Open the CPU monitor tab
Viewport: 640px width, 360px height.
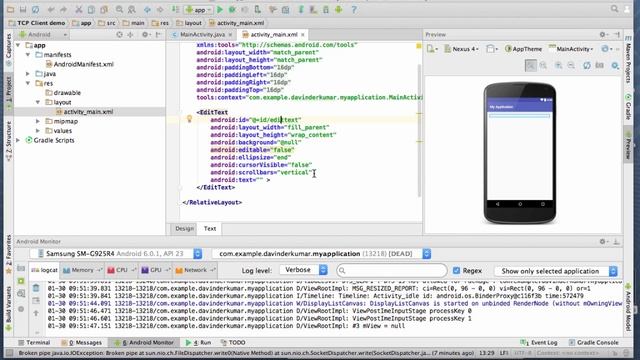point(122,270)
